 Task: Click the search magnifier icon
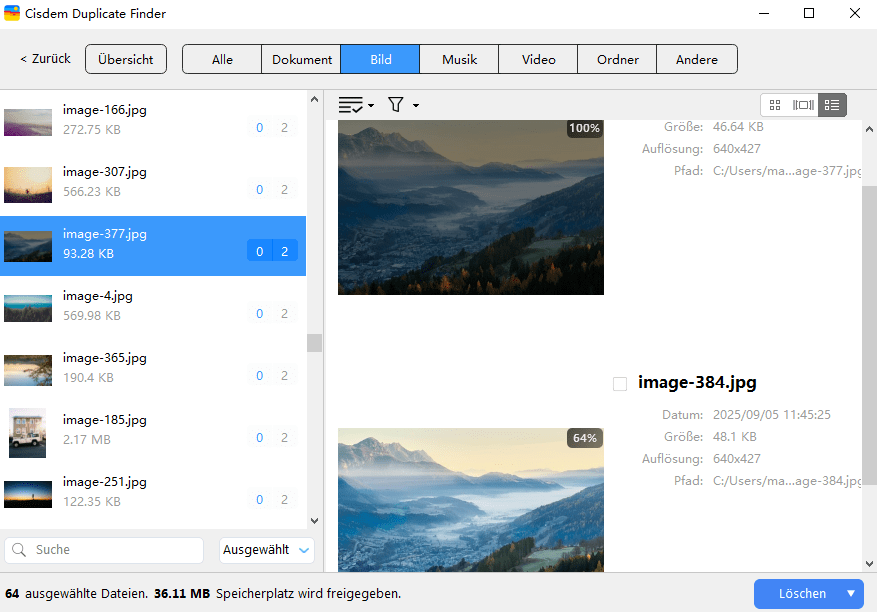click(20, 550)
